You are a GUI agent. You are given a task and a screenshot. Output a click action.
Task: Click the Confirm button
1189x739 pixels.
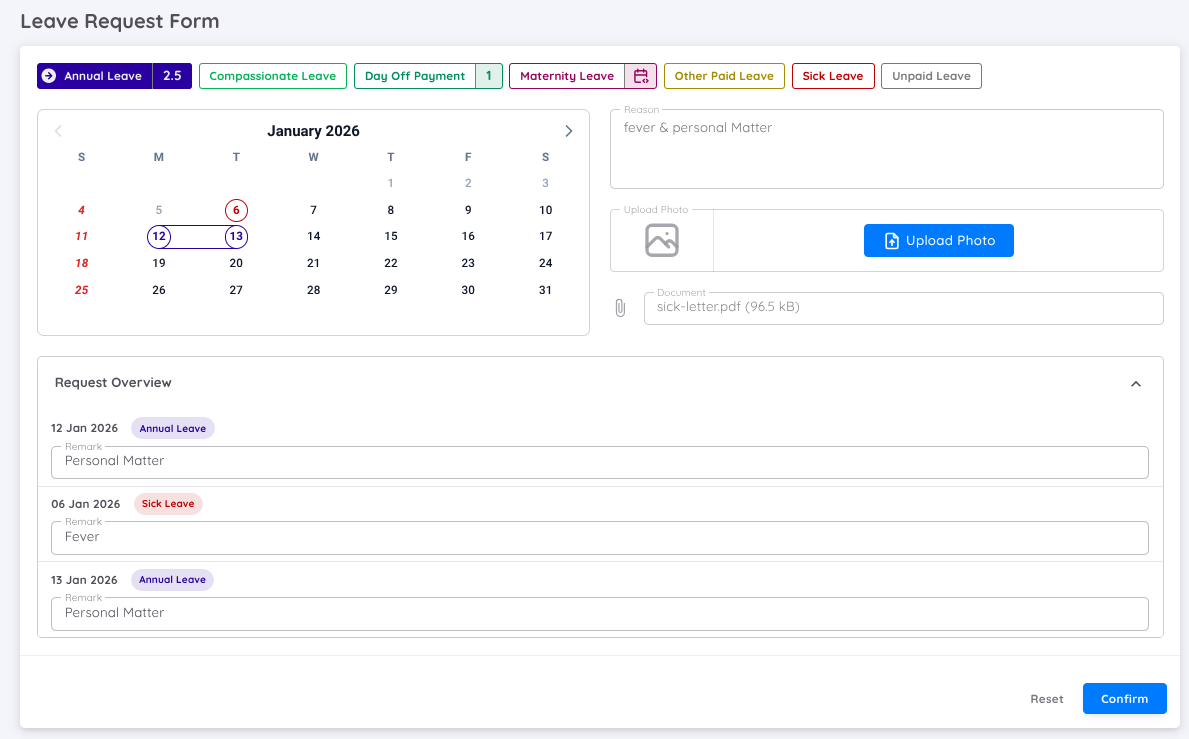tap(1124, 698)
